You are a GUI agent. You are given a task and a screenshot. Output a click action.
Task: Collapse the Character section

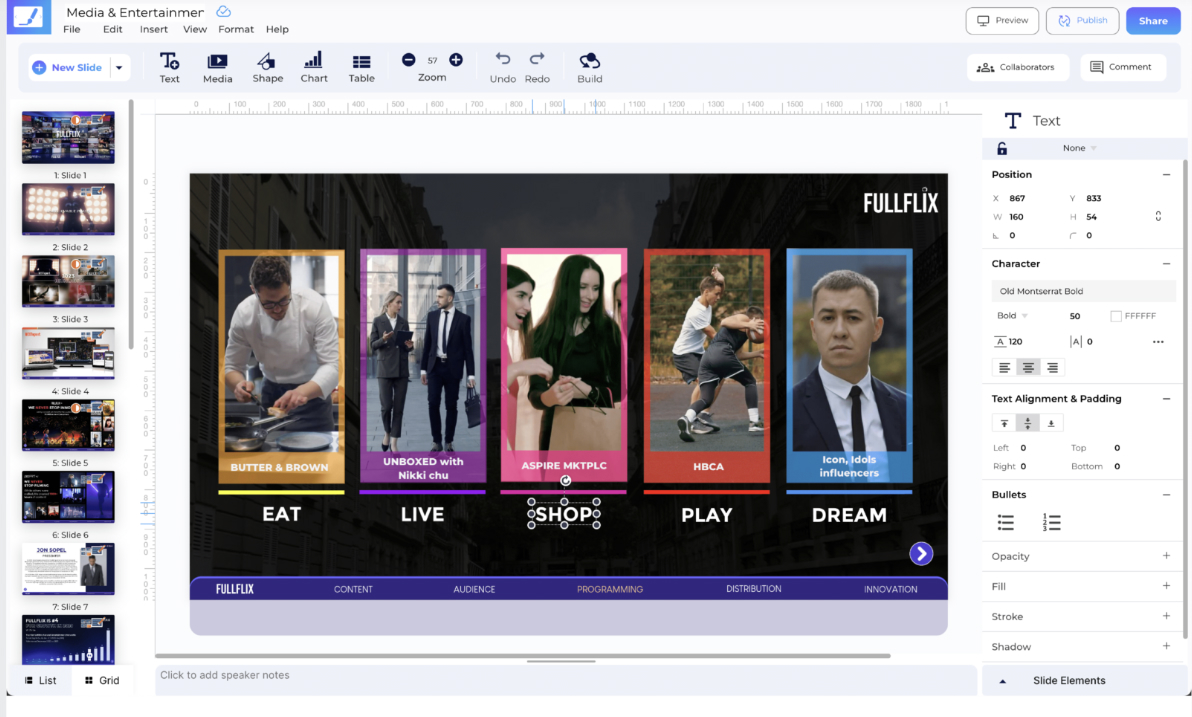coord(1166,264)
